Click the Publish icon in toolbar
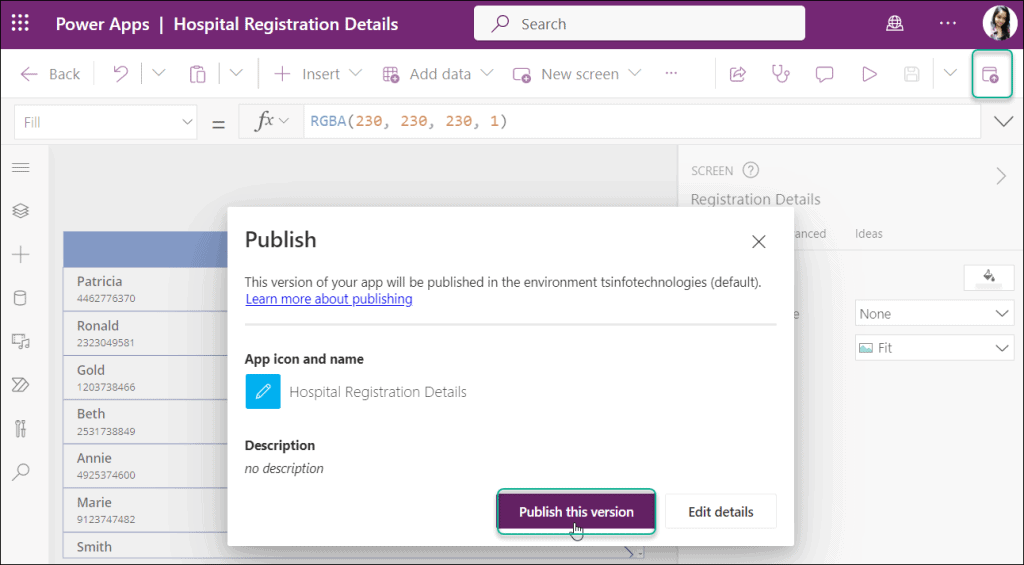Viewport: 1024px width, 565px height. [991, 74]
